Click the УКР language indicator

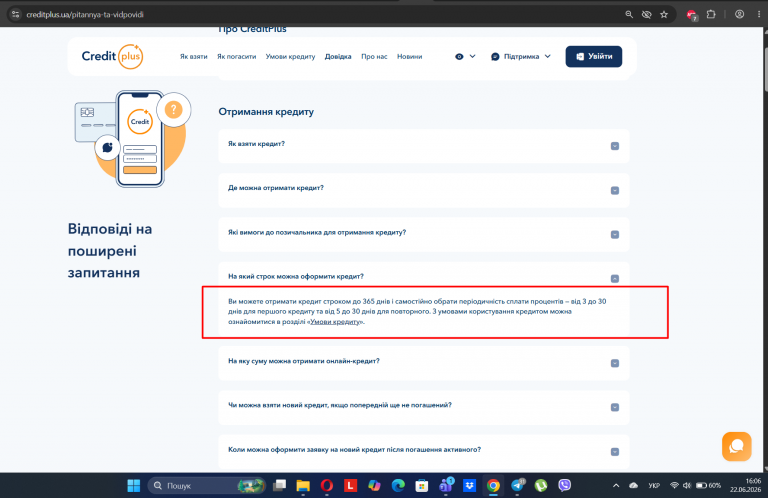click(654, 485)
